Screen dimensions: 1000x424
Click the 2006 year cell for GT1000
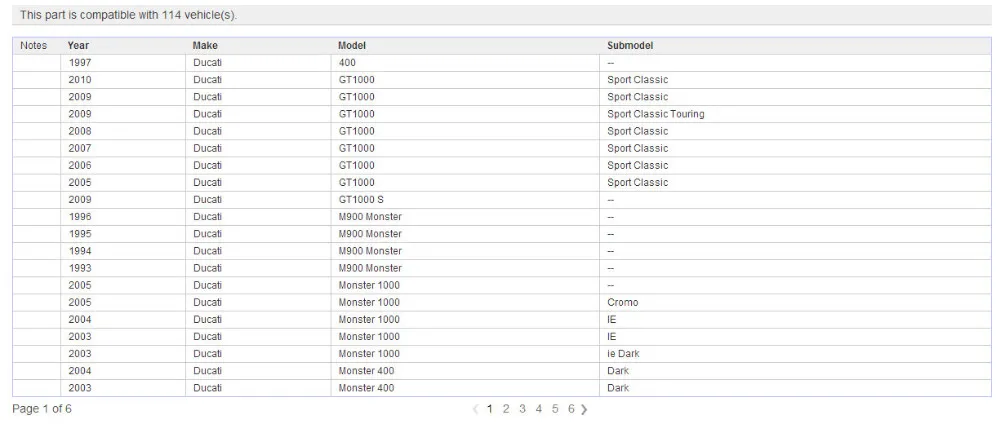click(80, 166)
